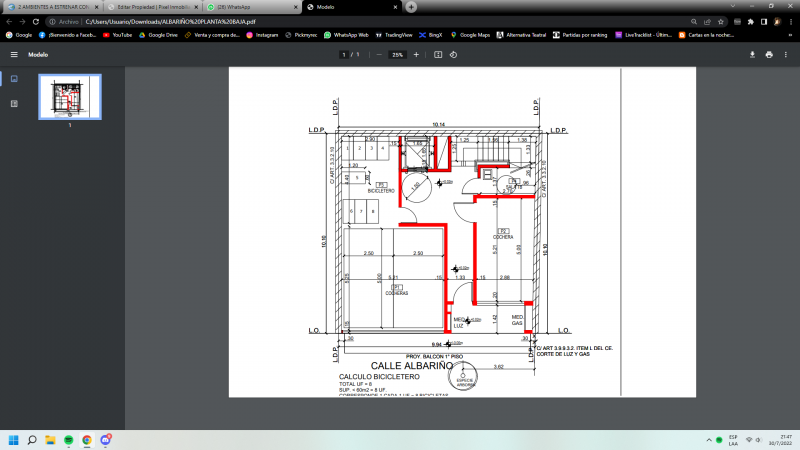Click the zoom percentage field
This screenshot has width=800, height=450.
[x=397, y=55]
